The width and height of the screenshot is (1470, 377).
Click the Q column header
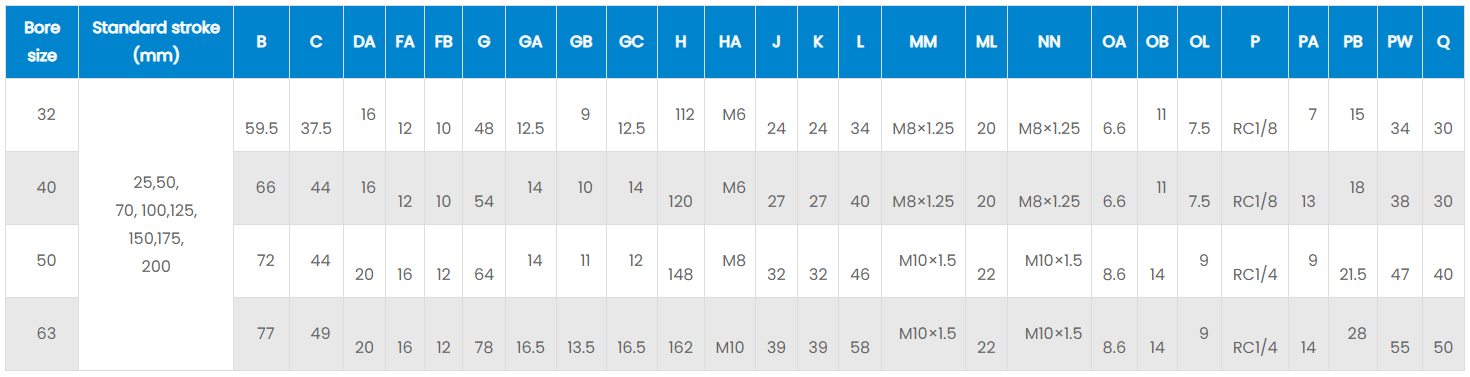pyautogui.click(x=1443, y=42)
